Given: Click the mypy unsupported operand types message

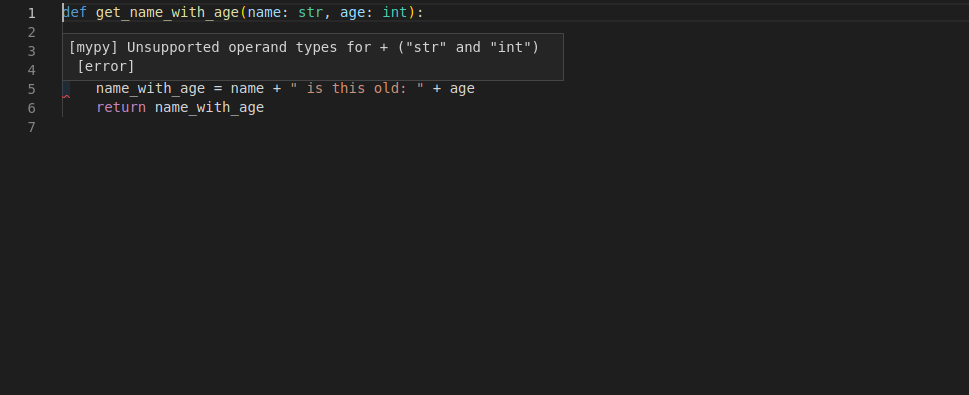Looking at the screenshot, I should pos(303,48).
